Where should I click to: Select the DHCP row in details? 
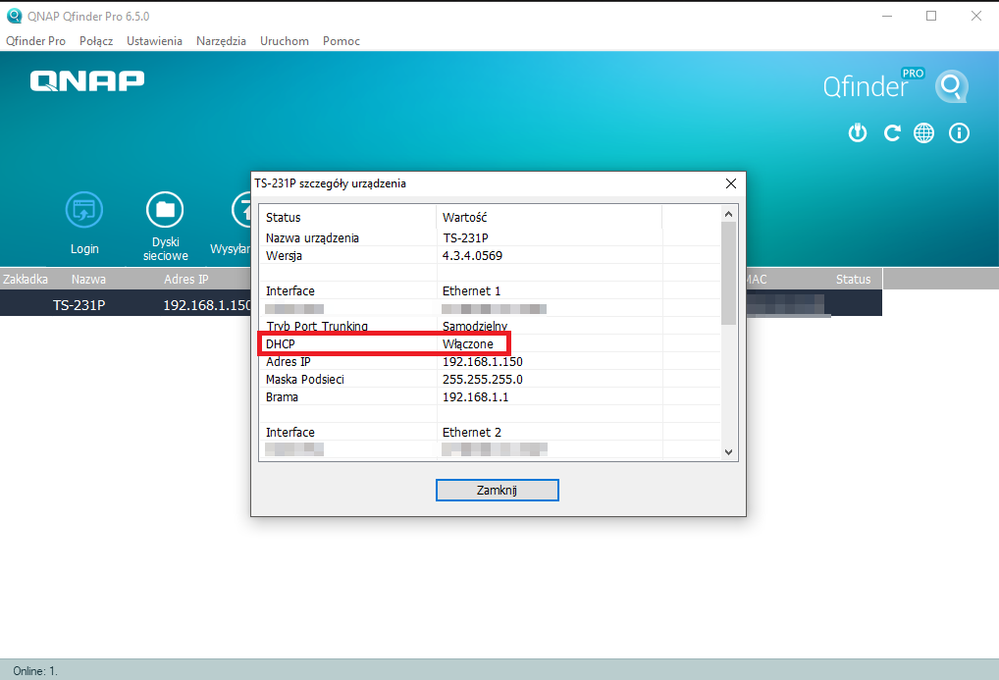[x=385, y=344]
